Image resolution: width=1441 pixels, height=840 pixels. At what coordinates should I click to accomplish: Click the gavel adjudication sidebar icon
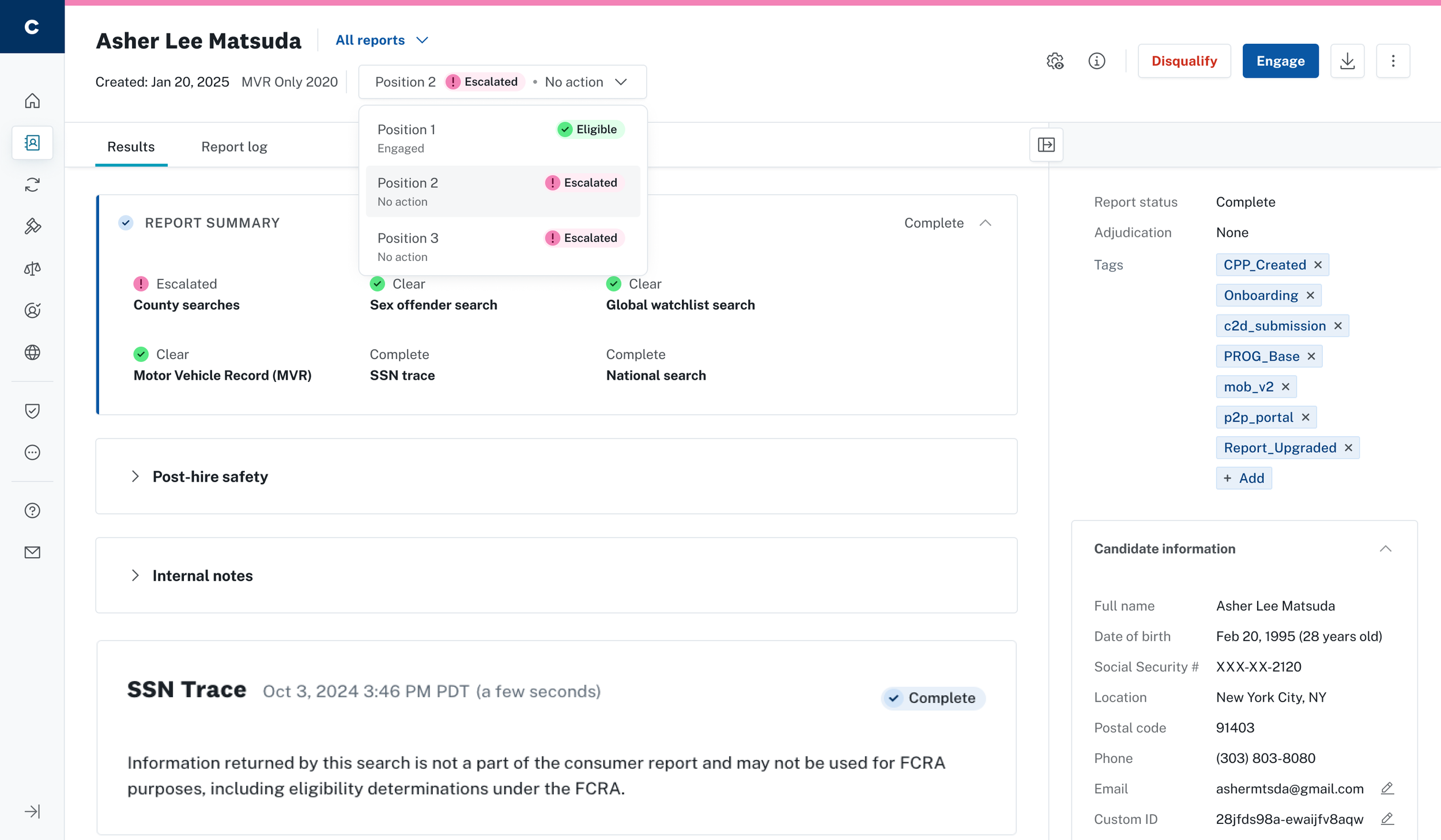tap(32, 226)
